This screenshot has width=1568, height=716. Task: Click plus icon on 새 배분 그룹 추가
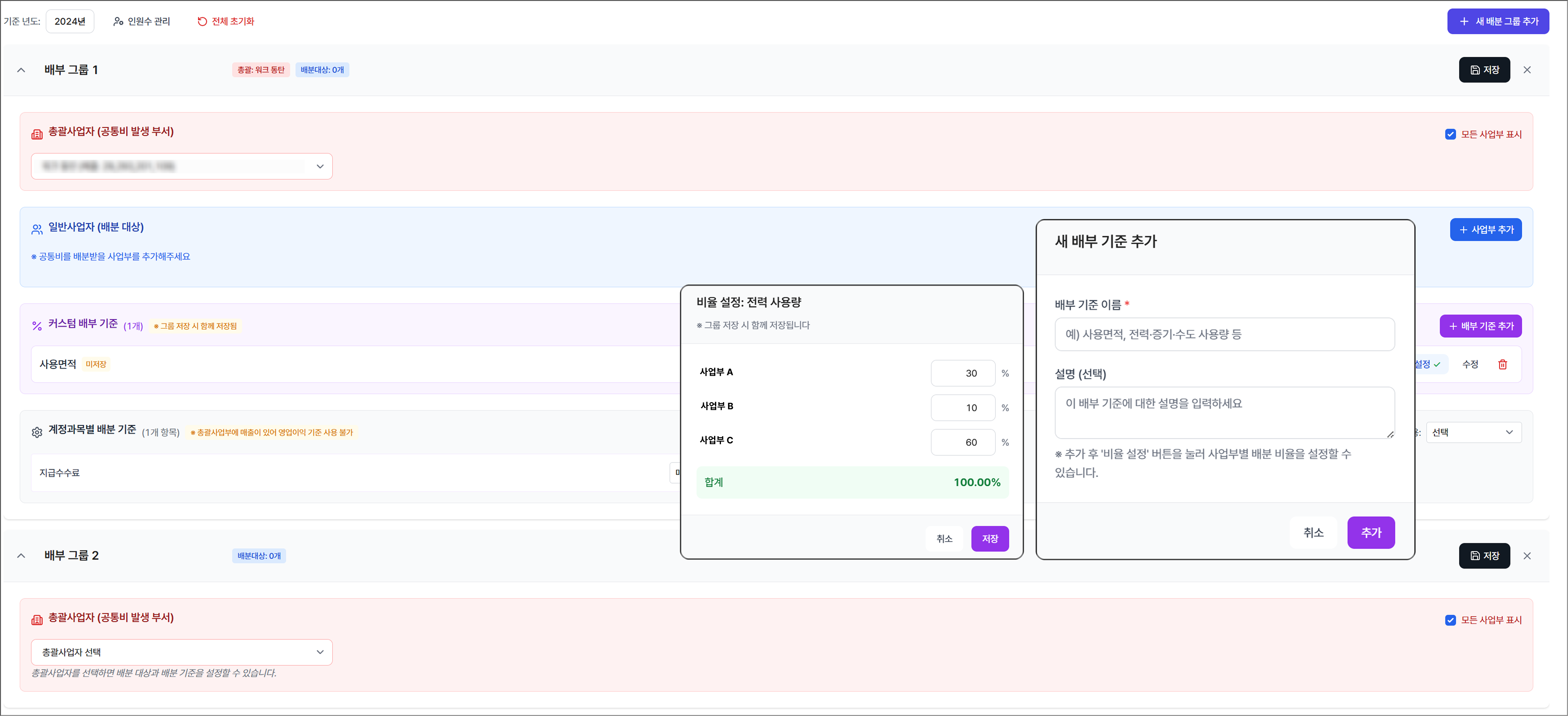point(1464,21)
